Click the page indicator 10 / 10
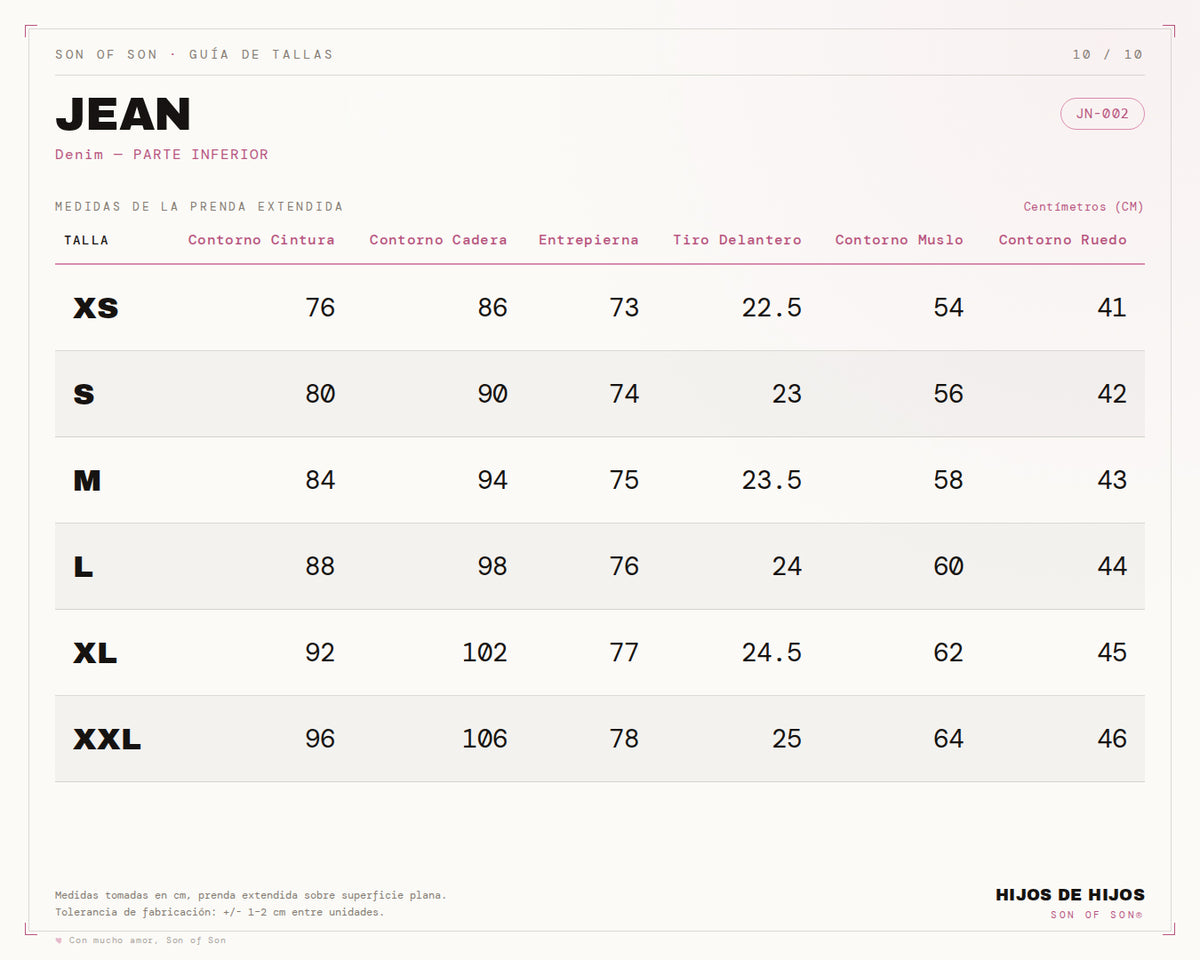Screen dimensions: 1200x960 (x=1107, y=54)
